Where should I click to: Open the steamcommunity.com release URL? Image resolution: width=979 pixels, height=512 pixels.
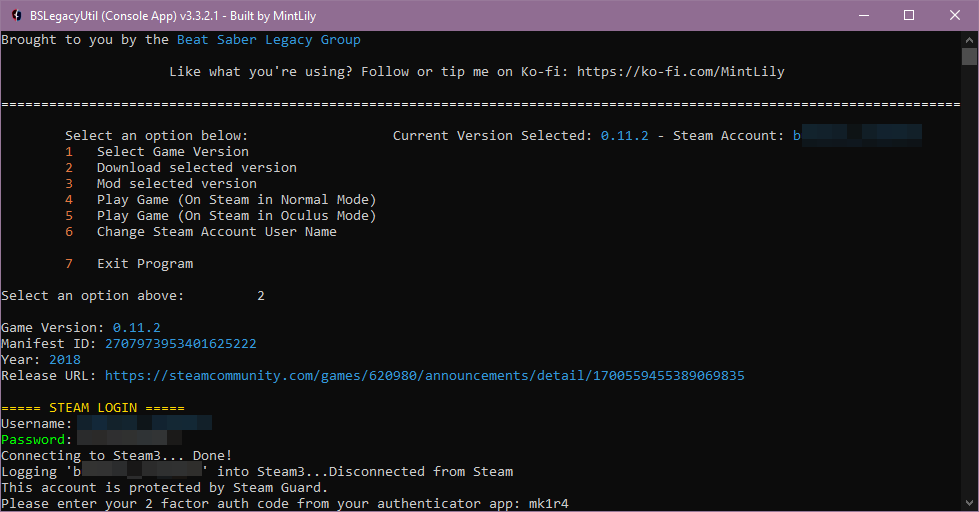[x=424, y=376]
